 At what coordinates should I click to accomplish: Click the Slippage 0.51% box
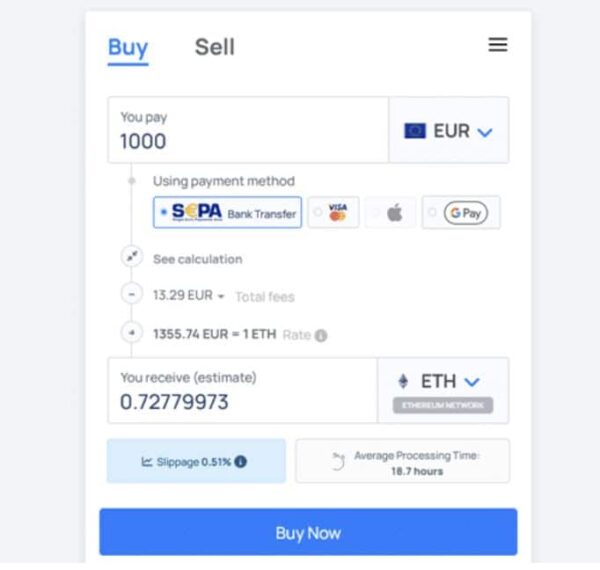196,461
